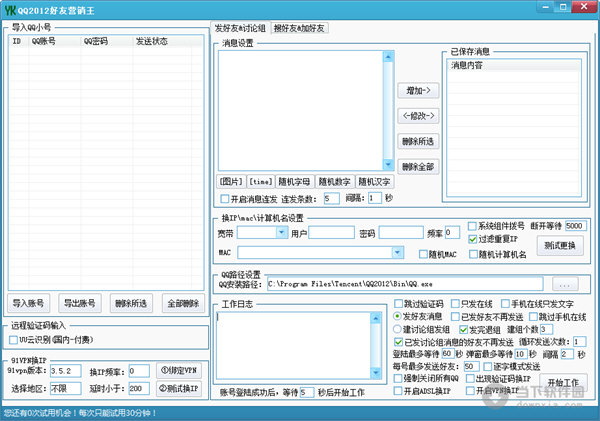Open the MAC dropdown list

398,252
